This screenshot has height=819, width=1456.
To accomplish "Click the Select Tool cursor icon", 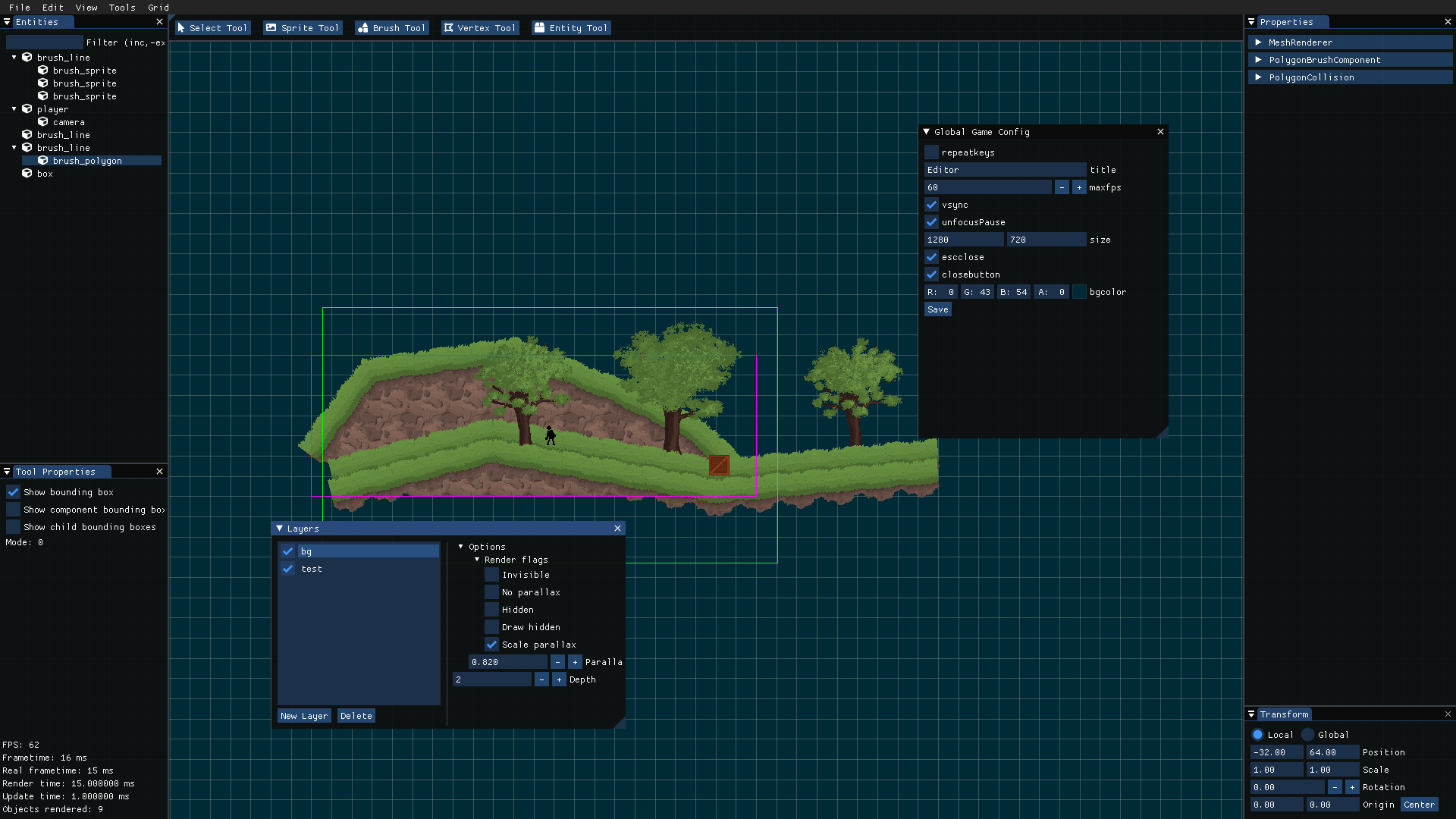I will (181, 28).
